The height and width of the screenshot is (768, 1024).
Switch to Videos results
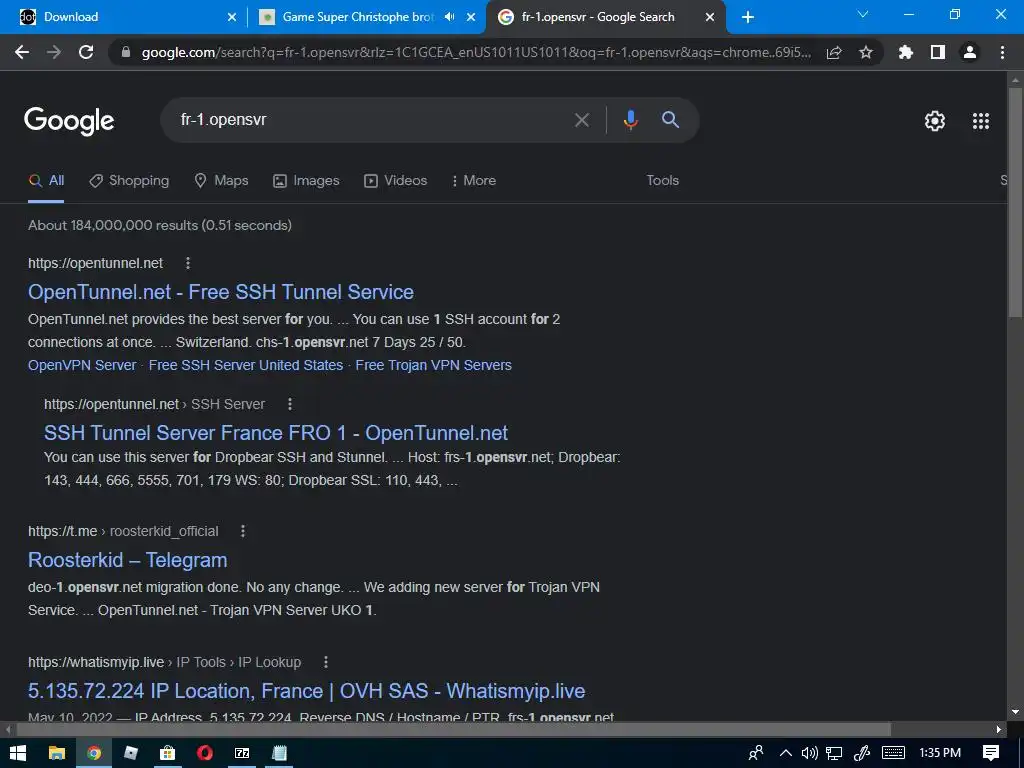pyautogui.click(x=395, y=180)
